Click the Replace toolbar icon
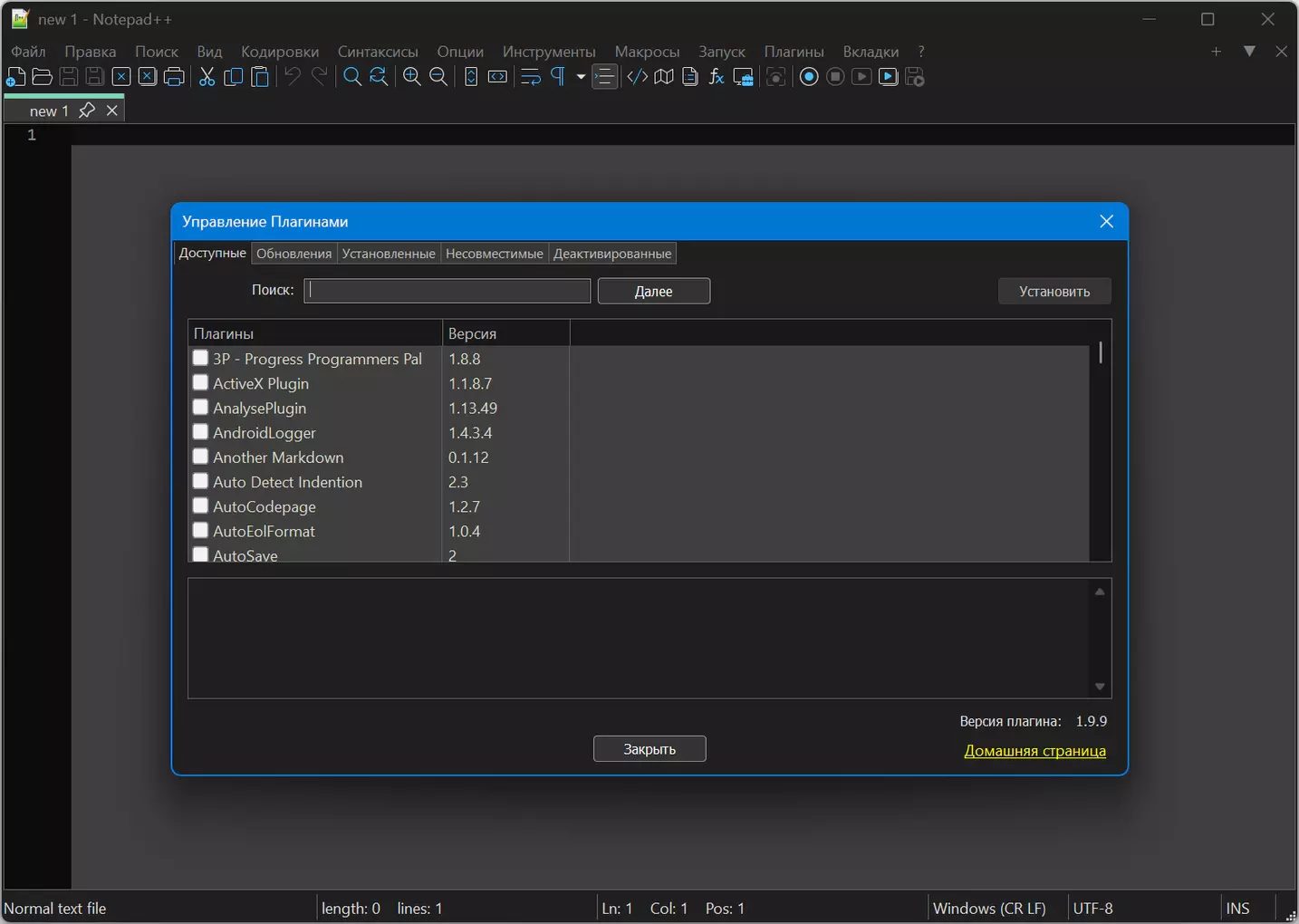Viewport: 1299px width, 924px height. pyautogui.click(x=379, y=77)
